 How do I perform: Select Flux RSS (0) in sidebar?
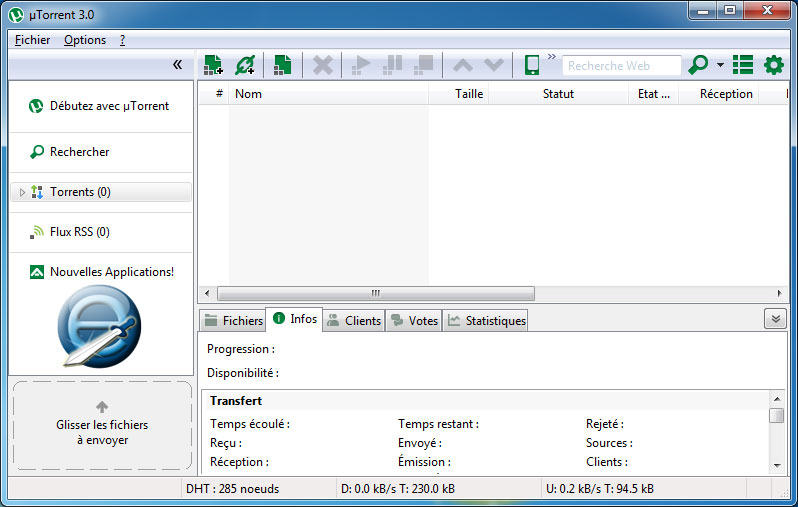pyautogui.click(x=101, y=232)
